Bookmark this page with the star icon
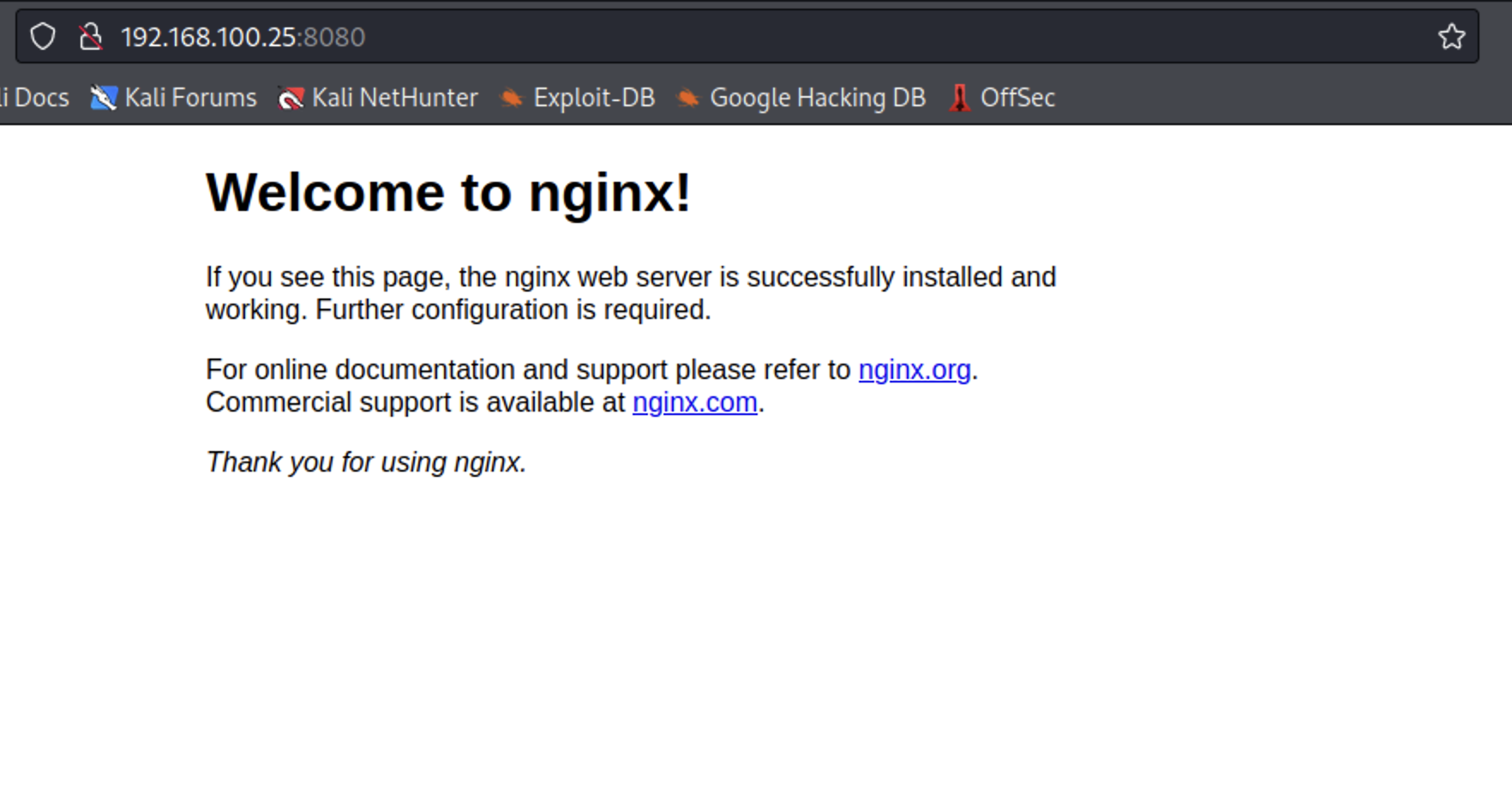 [1451, 37]
